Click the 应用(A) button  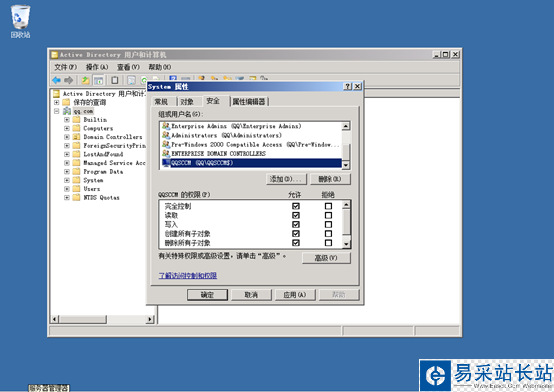coord(295,294)
